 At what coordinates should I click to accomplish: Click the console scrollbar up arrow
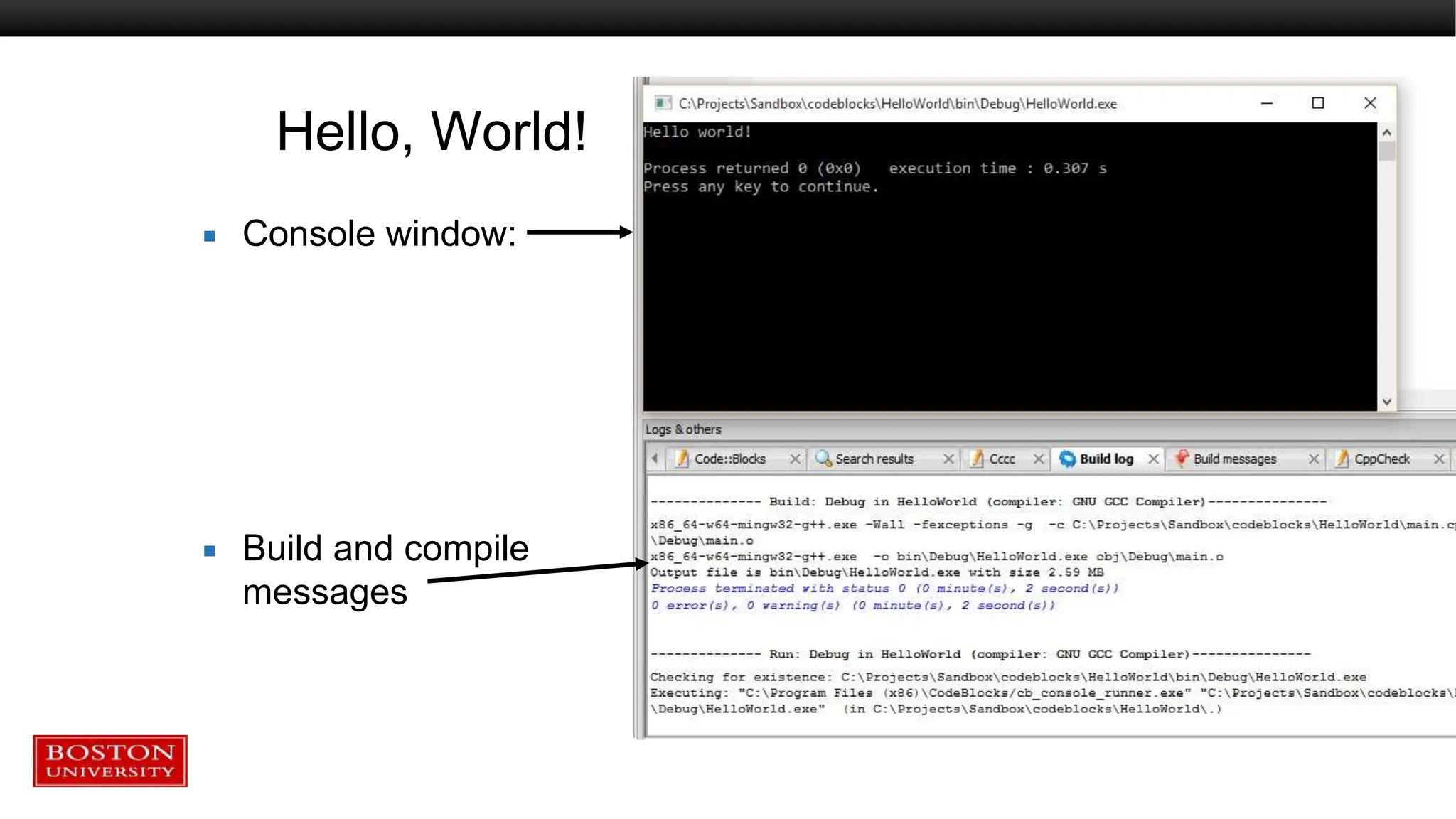click(1386, 132)
